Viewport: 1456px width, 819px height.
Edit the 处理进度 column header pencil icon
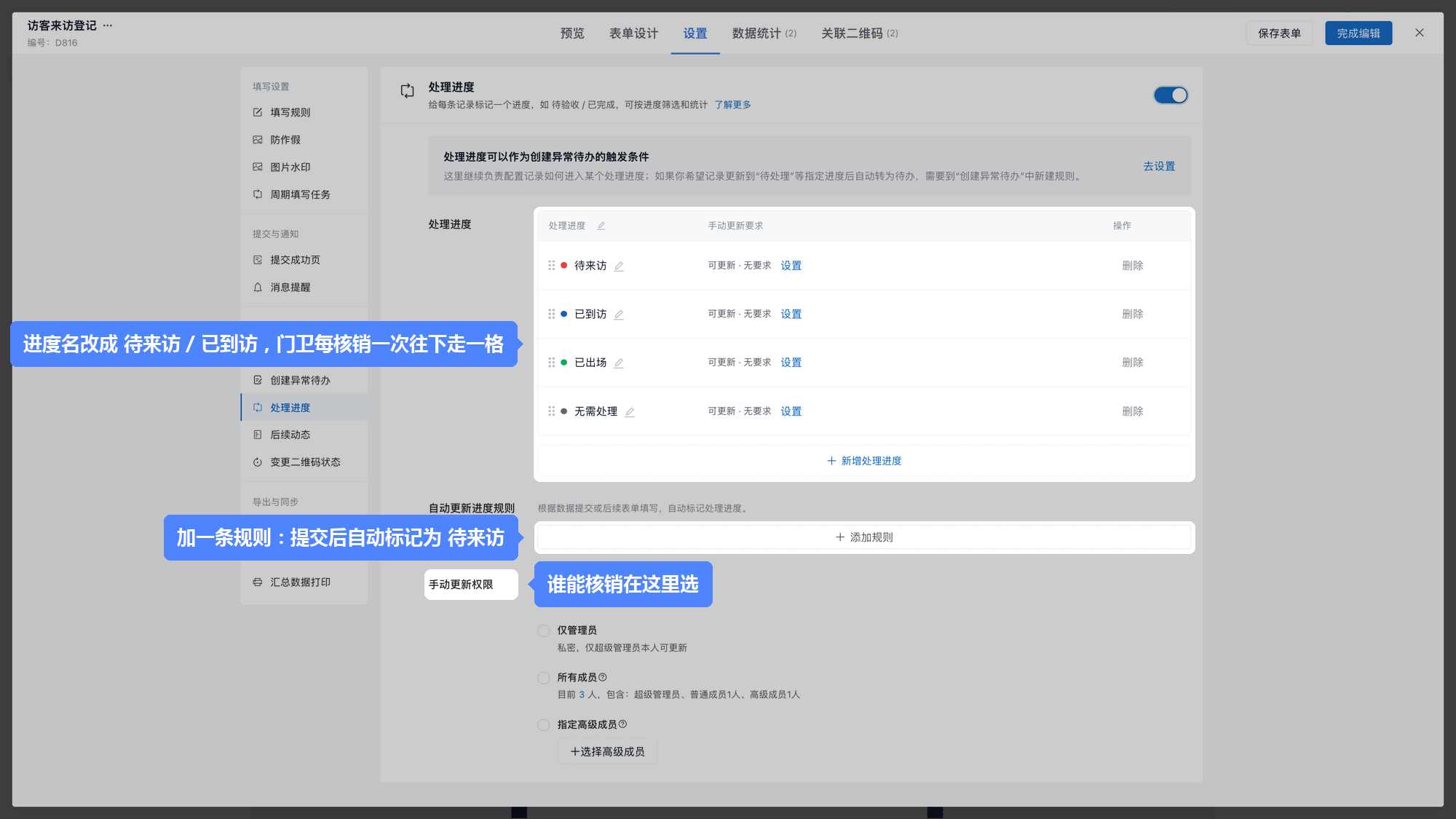point(601,226)
